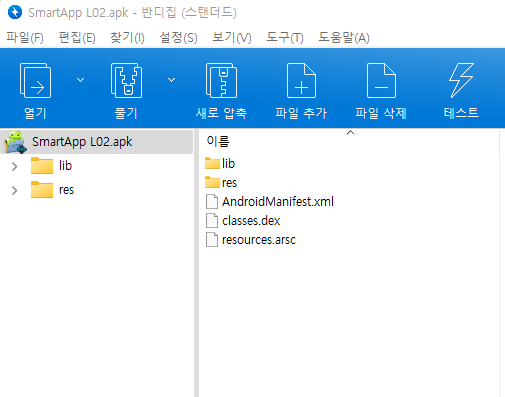Open the 파일(F) menu
The height and width of the screenshot is (397, 505).
(x=25, y=37)
